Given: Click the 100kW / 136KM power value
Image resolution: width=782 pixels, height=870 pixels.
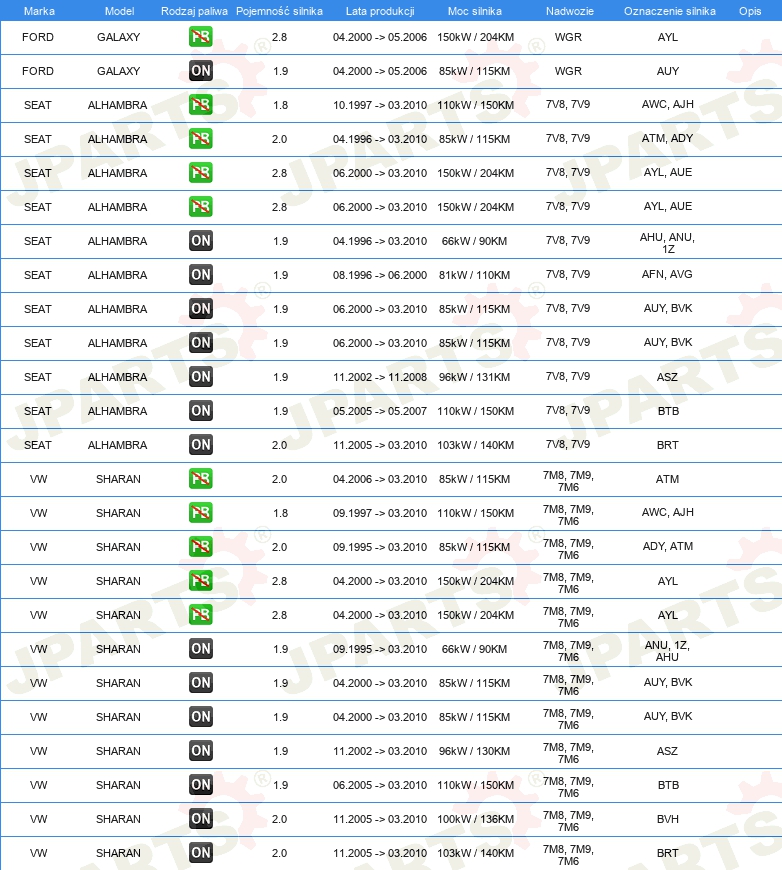Looking at the screenshot, I should tap(475, 818).
